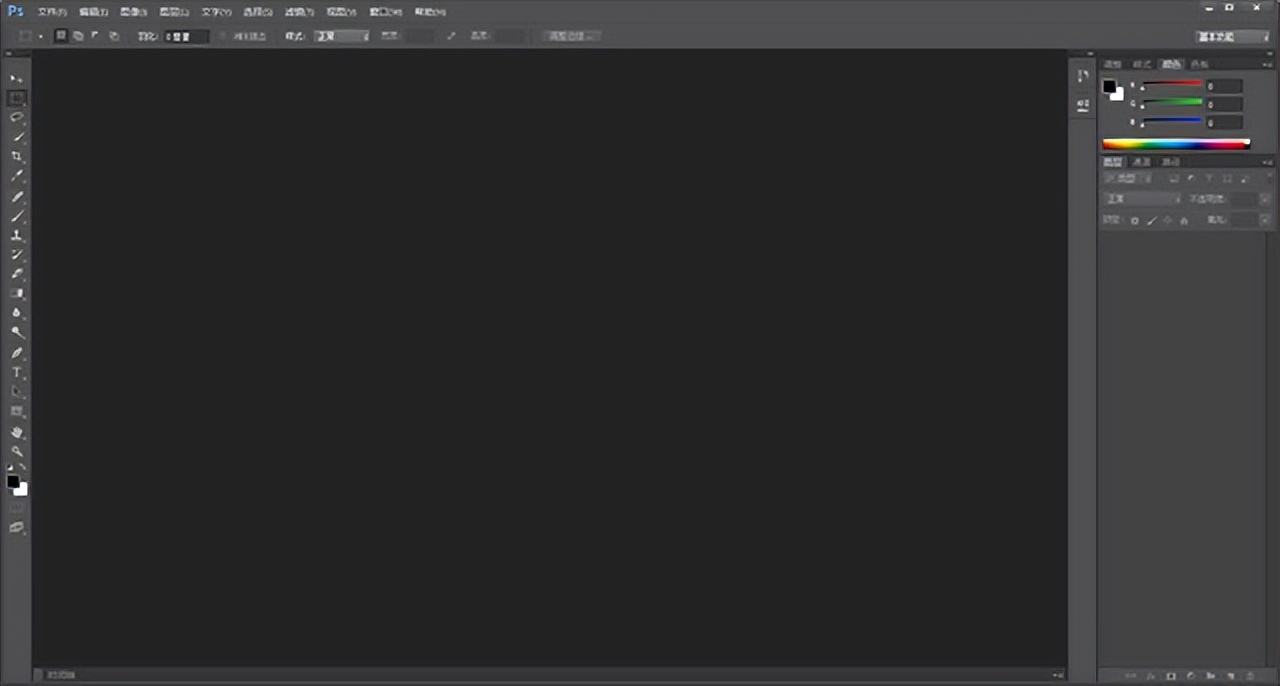Open the Color panel menu
The width and height of the screenshot is (1280, 686).
click(x=1267, y=64)
